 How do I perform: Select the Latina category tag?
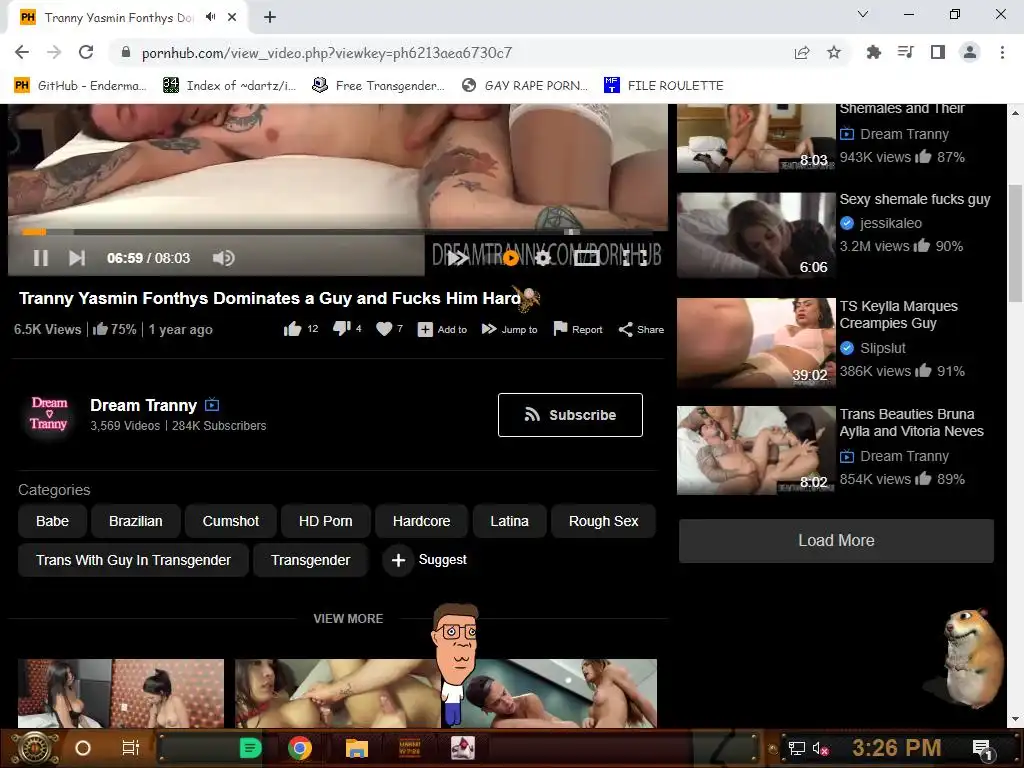509,521
